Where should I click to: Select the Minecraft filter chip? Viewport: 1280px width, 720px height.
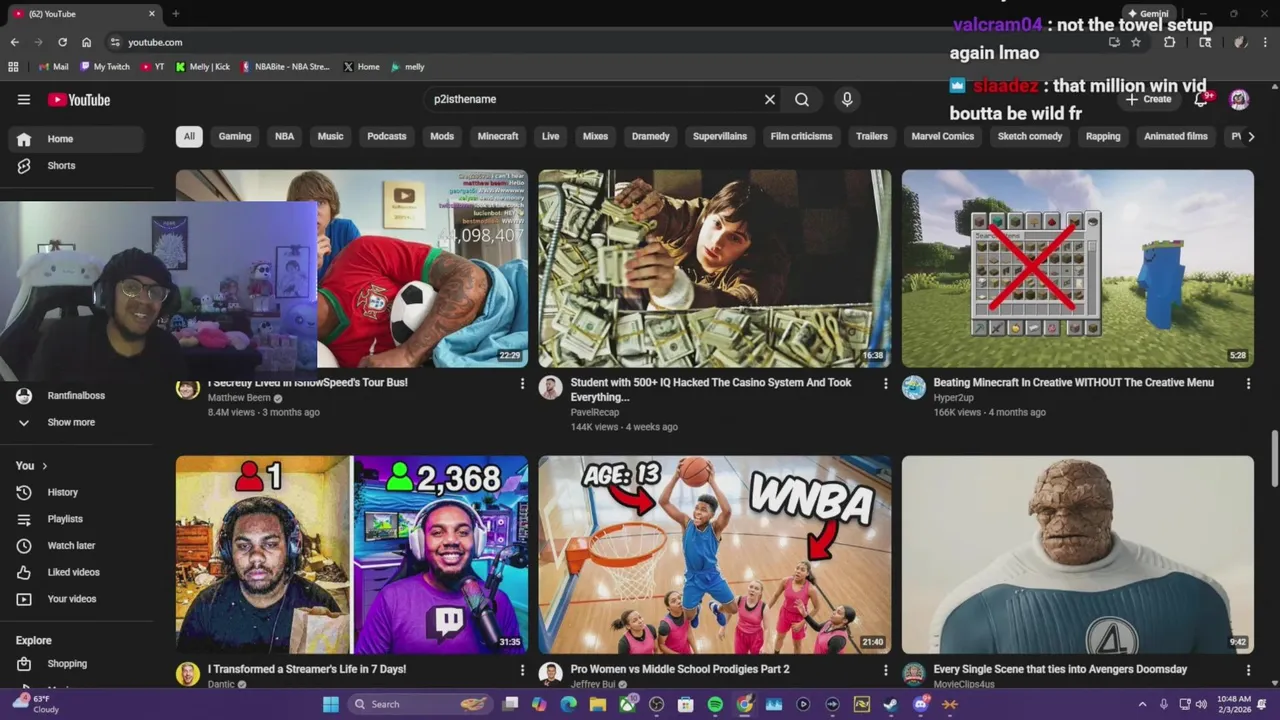(498, 136)
